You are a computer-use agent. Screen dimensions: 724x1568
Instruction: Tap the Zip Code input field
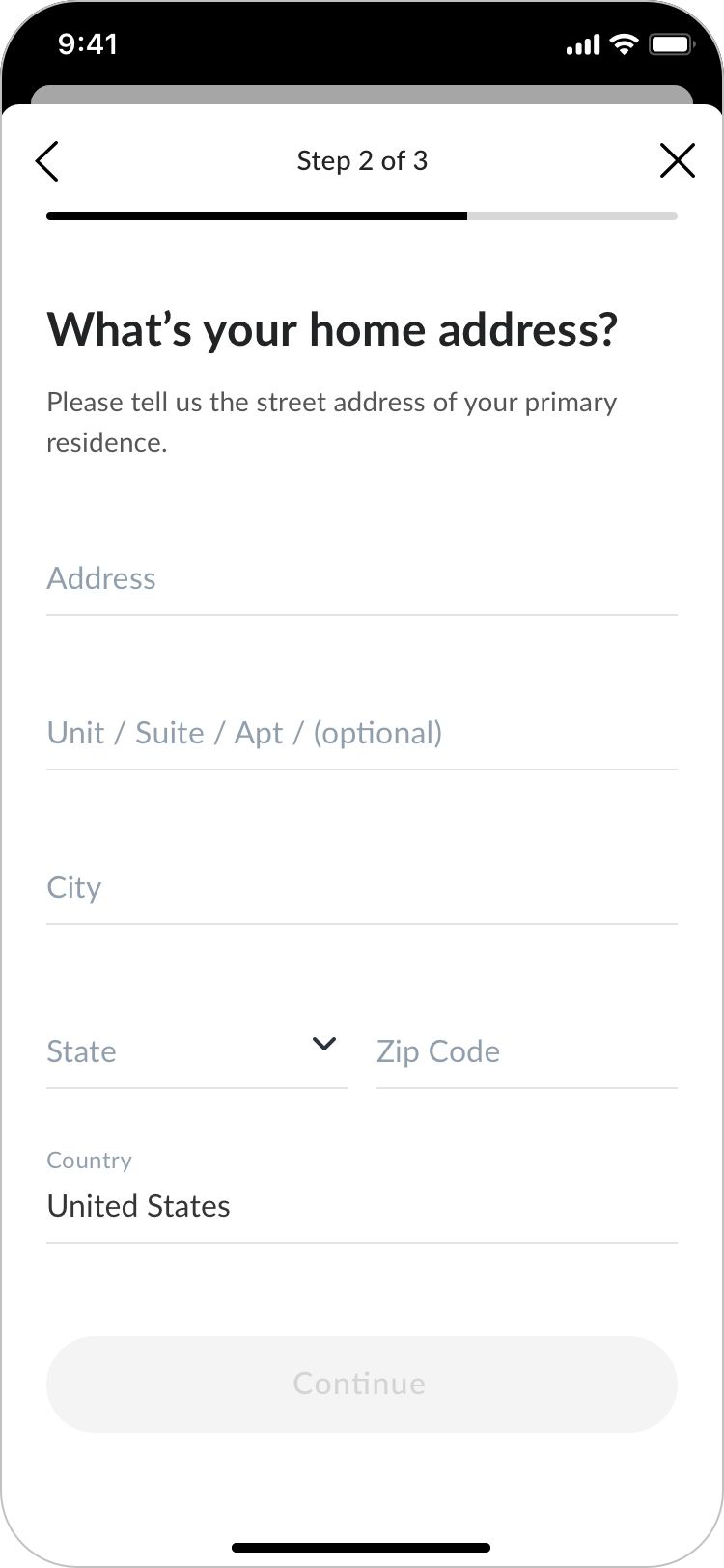coord(526,1051)
